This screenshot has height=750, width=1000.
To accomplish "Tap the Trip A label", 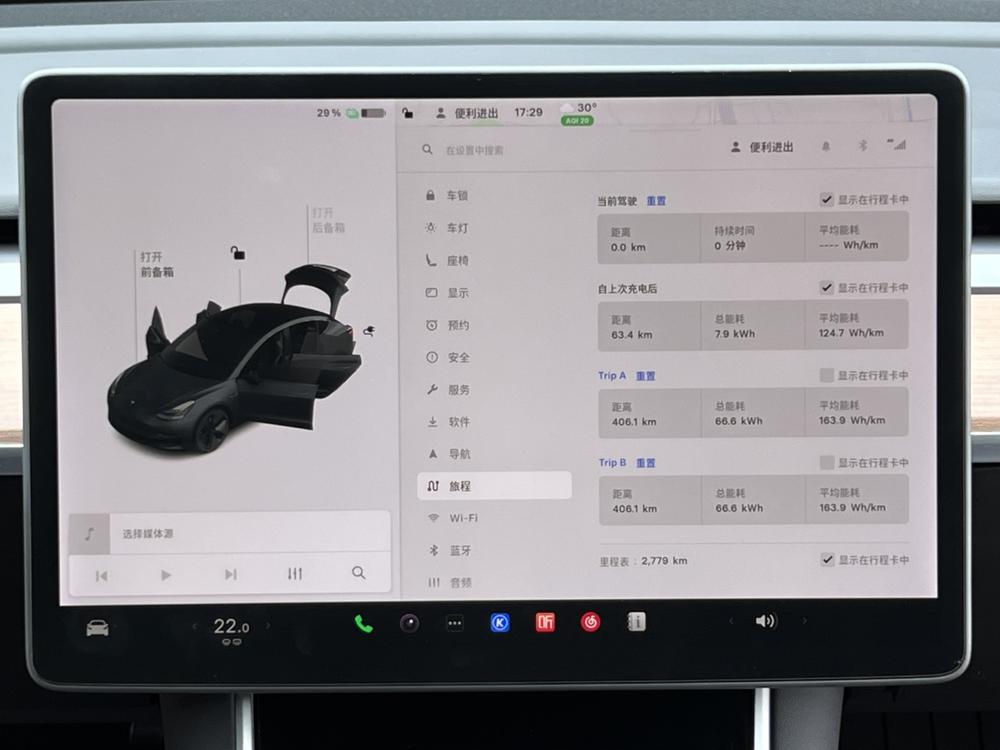I will click(612, 376).
